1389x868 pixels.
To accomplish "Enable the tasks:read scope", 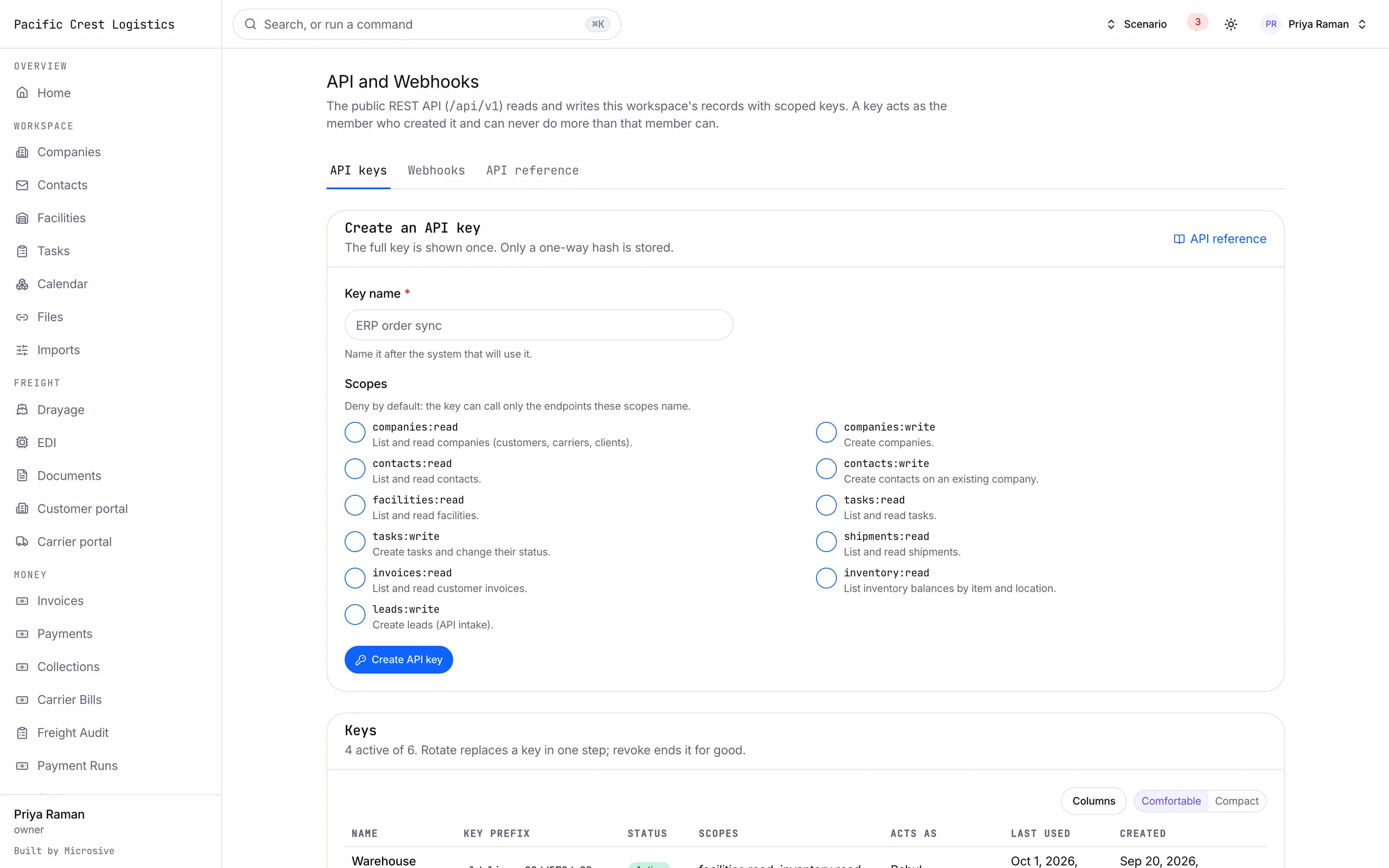I will pos(826,505).
